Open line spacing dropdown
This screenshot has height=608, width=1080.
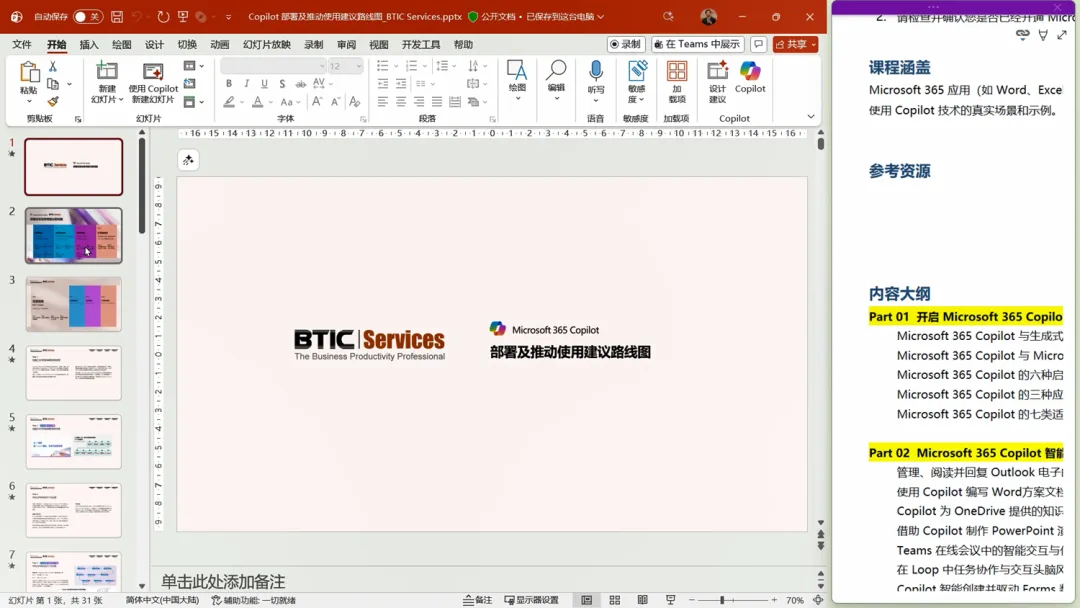coord(454,66)
